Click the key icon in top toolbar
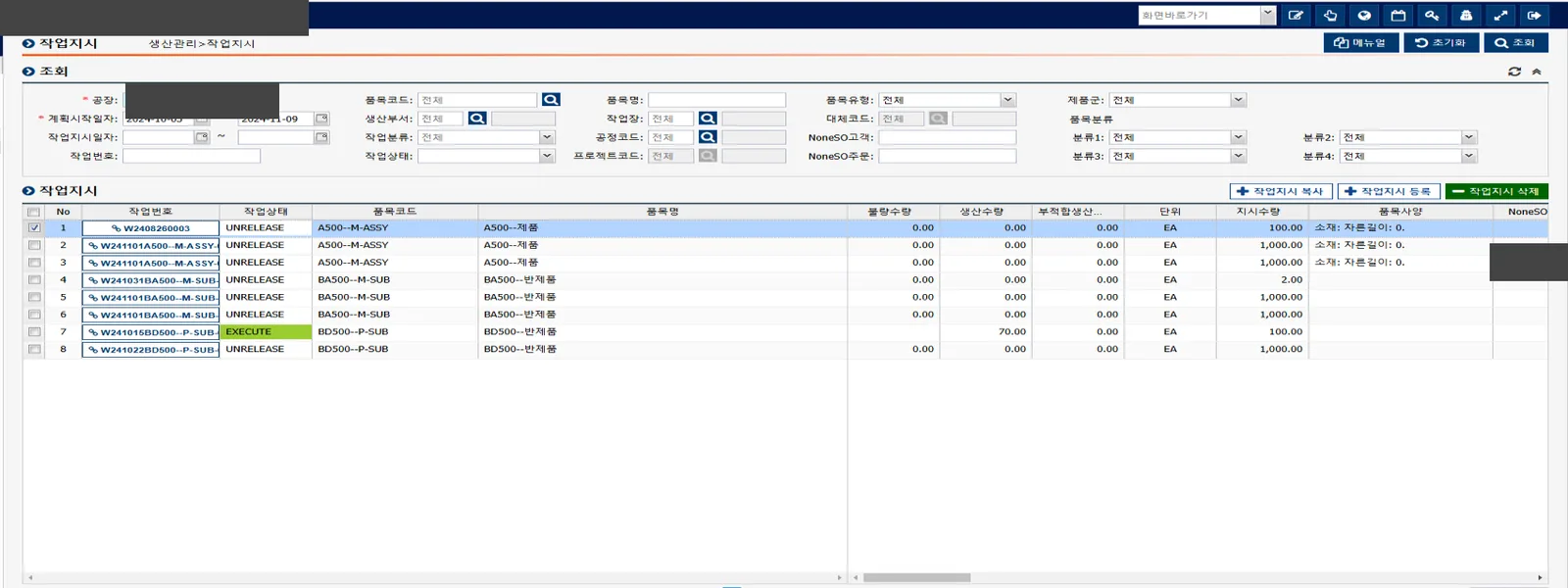Screen dimensions: 1568x588 point(1432,15)
